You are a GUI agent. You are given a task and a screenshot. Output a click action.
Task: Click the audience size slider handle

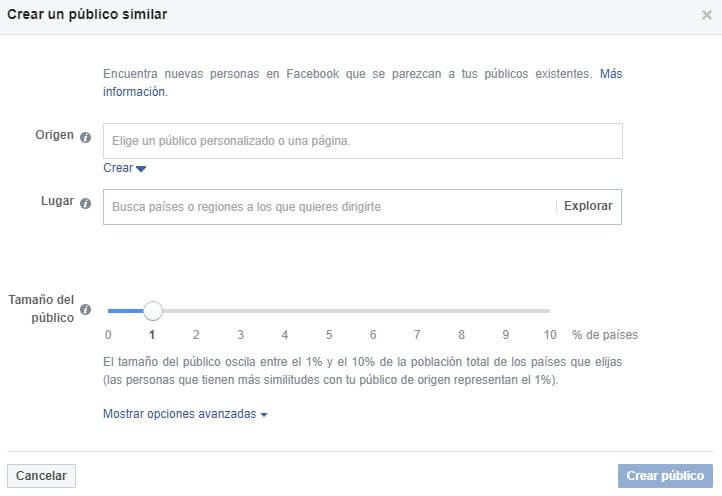152,311
